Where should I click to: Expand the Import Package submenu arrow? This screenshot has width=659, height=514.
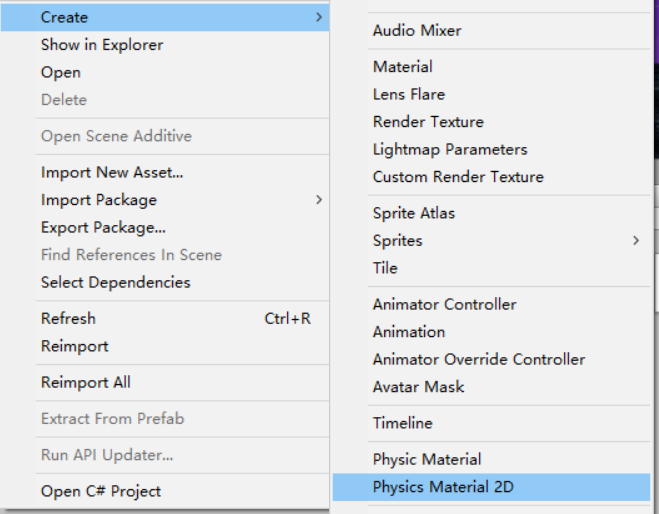[318, 200]
